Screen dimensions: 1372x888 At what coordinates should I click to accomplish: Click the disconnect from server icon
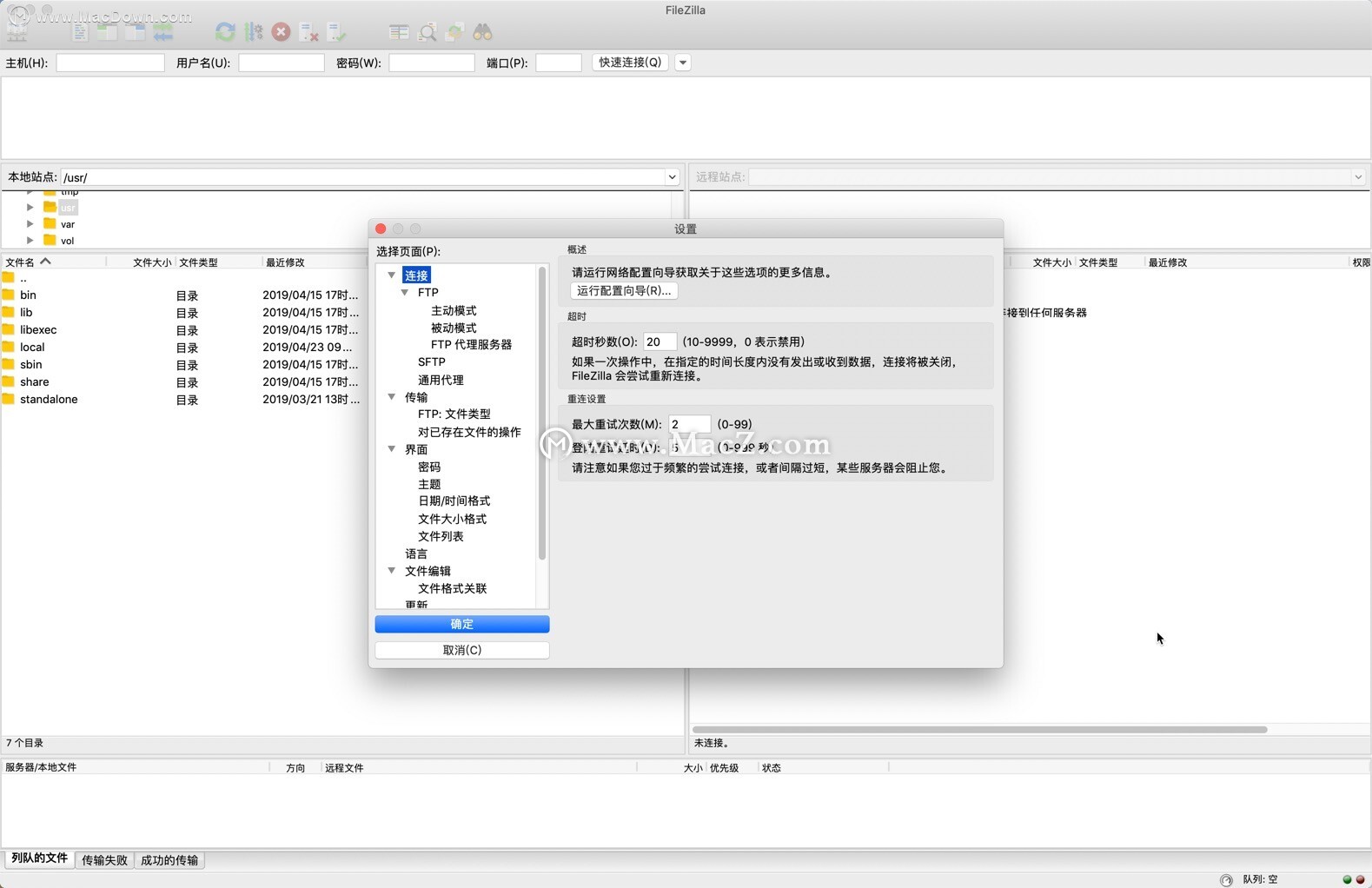click(x=308, y=32)
